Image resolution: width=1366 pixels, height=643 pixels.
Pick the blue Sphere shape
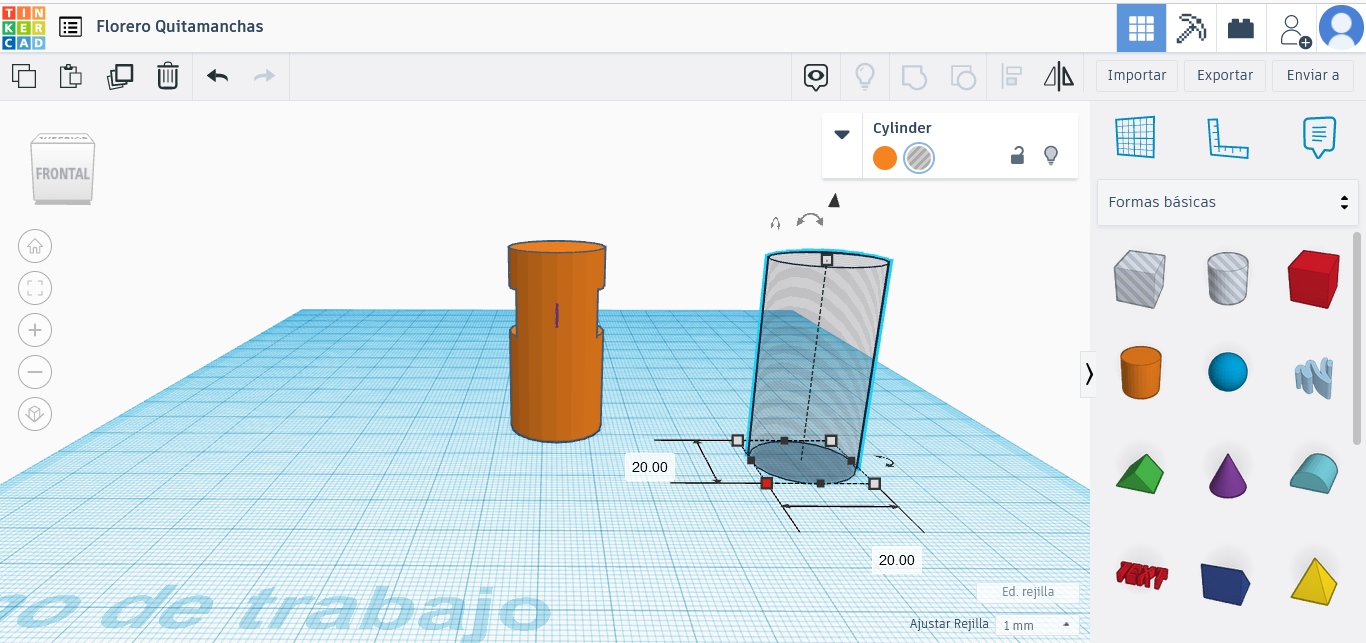pos(1228,372)
